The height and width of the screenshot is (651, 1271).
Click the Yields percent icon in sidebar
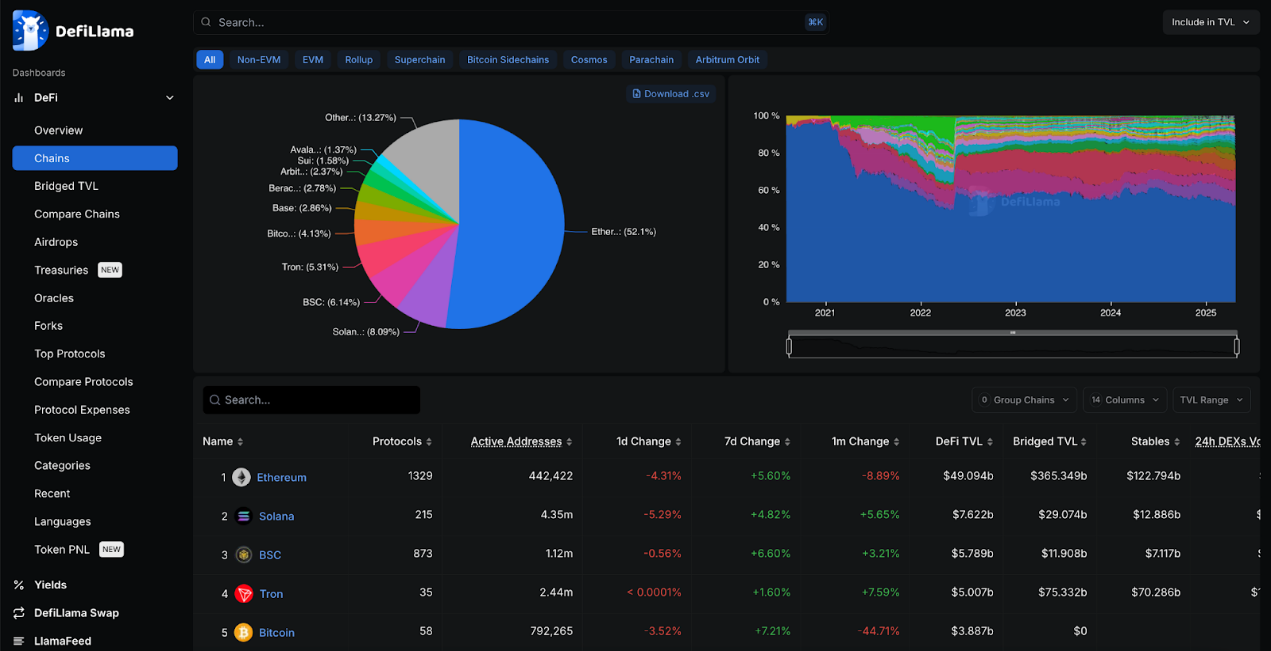[x=19, y=585]
